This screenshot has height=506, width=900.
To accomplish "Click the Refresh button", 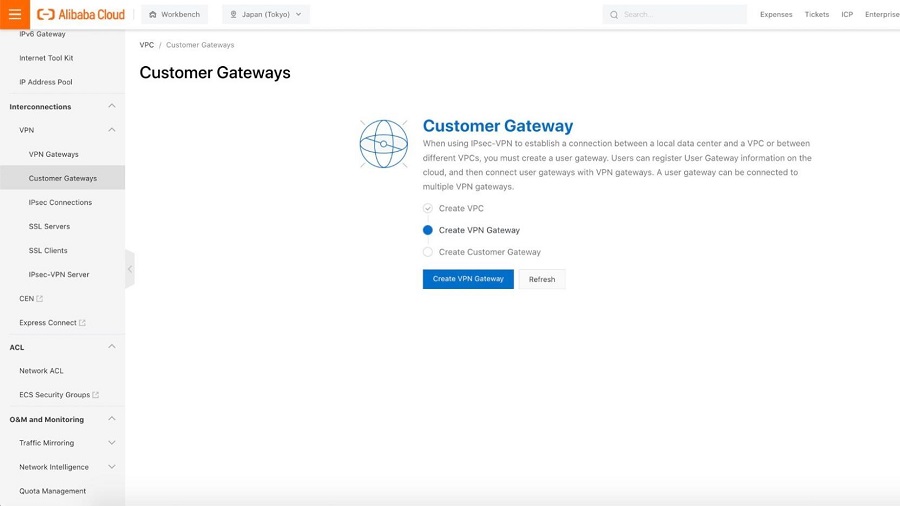I will tap(542, 279).
